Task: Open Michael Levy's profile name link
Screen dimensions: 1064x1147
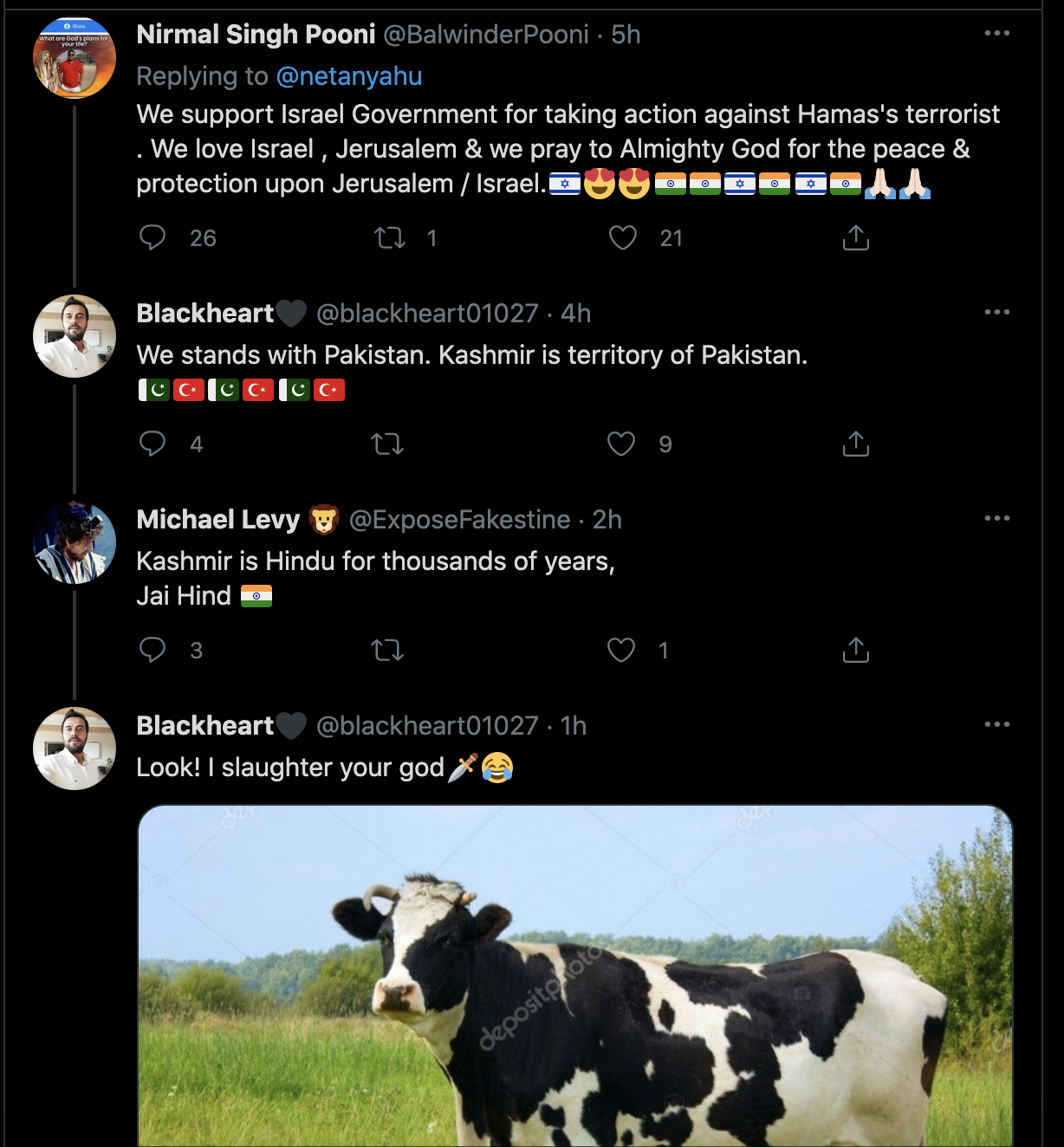Action: tap(218, 519)
